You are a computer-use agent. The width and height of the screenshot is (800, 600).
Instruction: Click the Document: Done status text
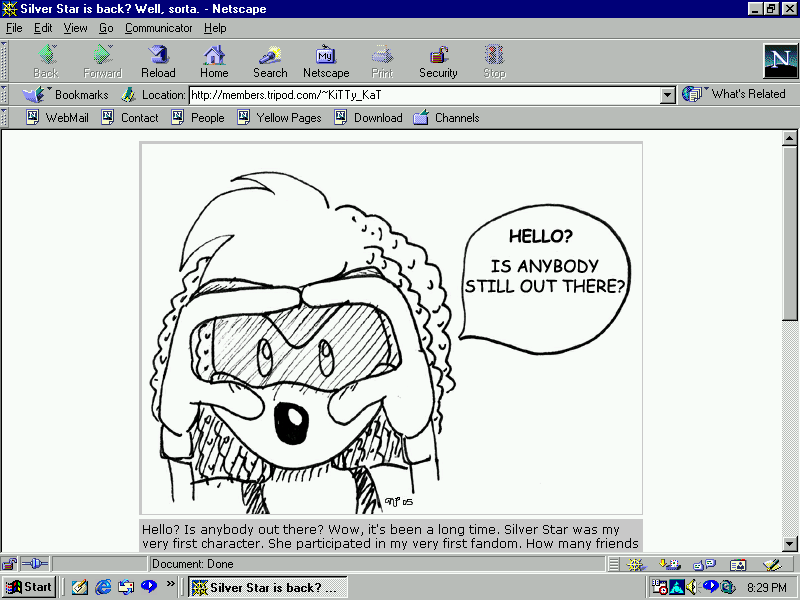pyautogui.click(x=192, y=564)
